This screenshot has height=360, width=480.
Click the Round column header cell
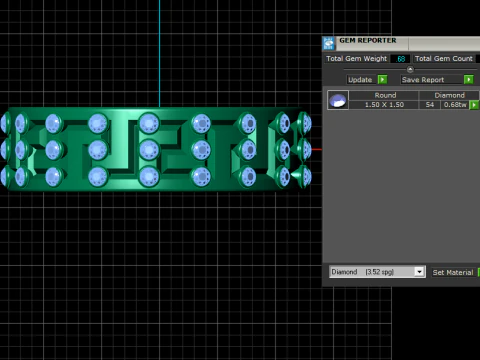[385, 95]
